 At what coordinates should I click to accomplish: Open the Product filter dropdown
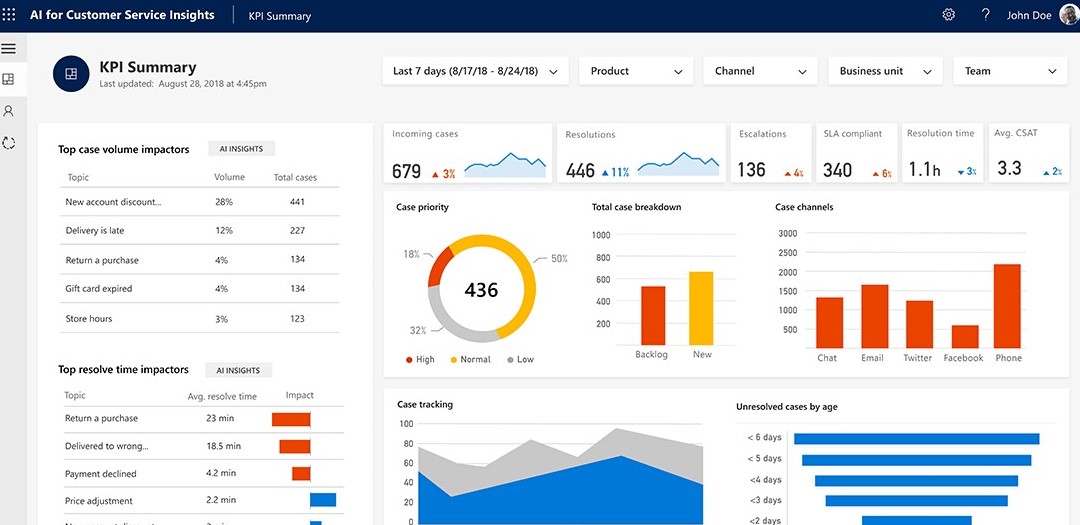point(636,71)
